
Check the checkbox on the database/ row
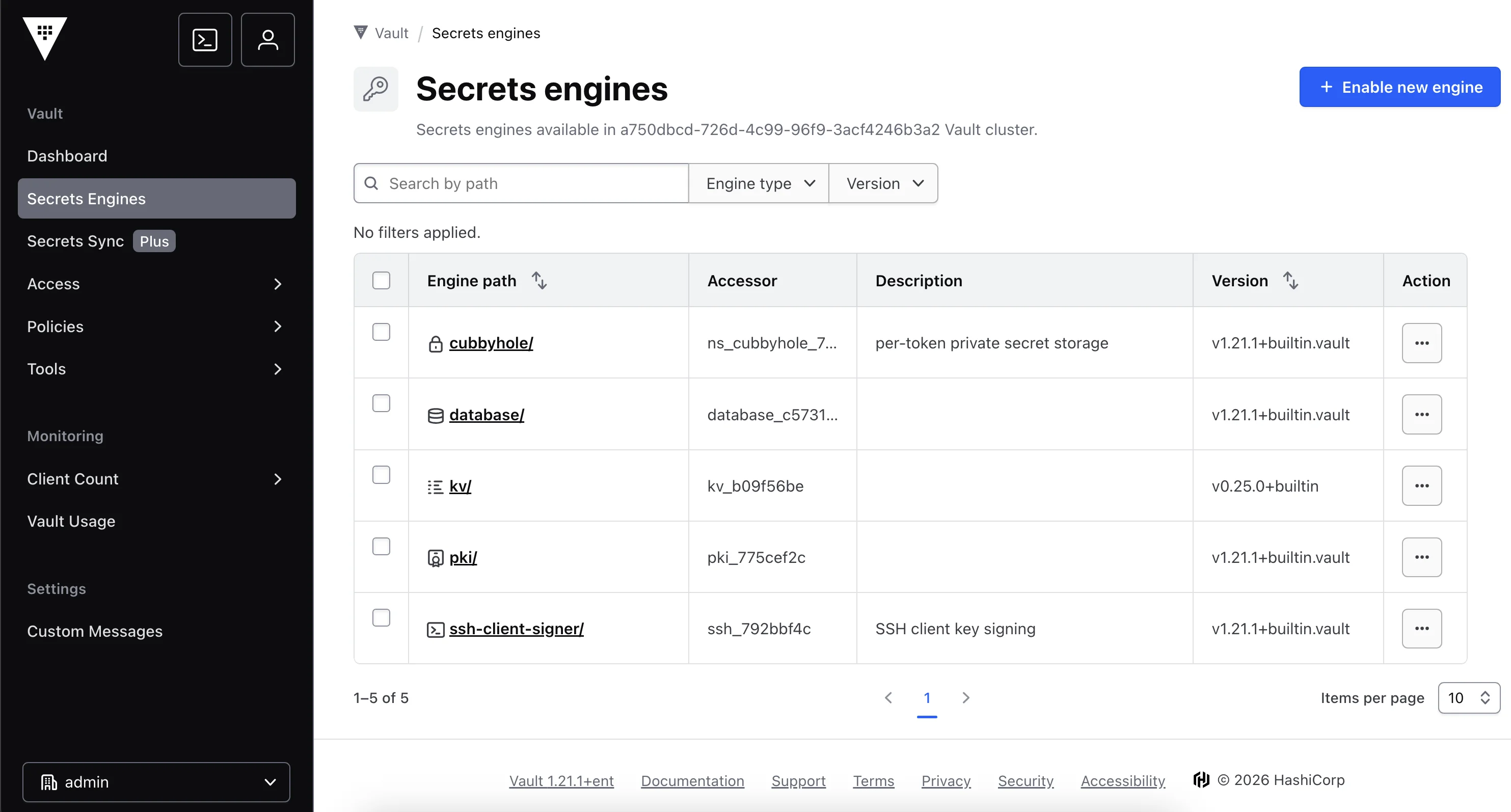(x=381, y=403)
